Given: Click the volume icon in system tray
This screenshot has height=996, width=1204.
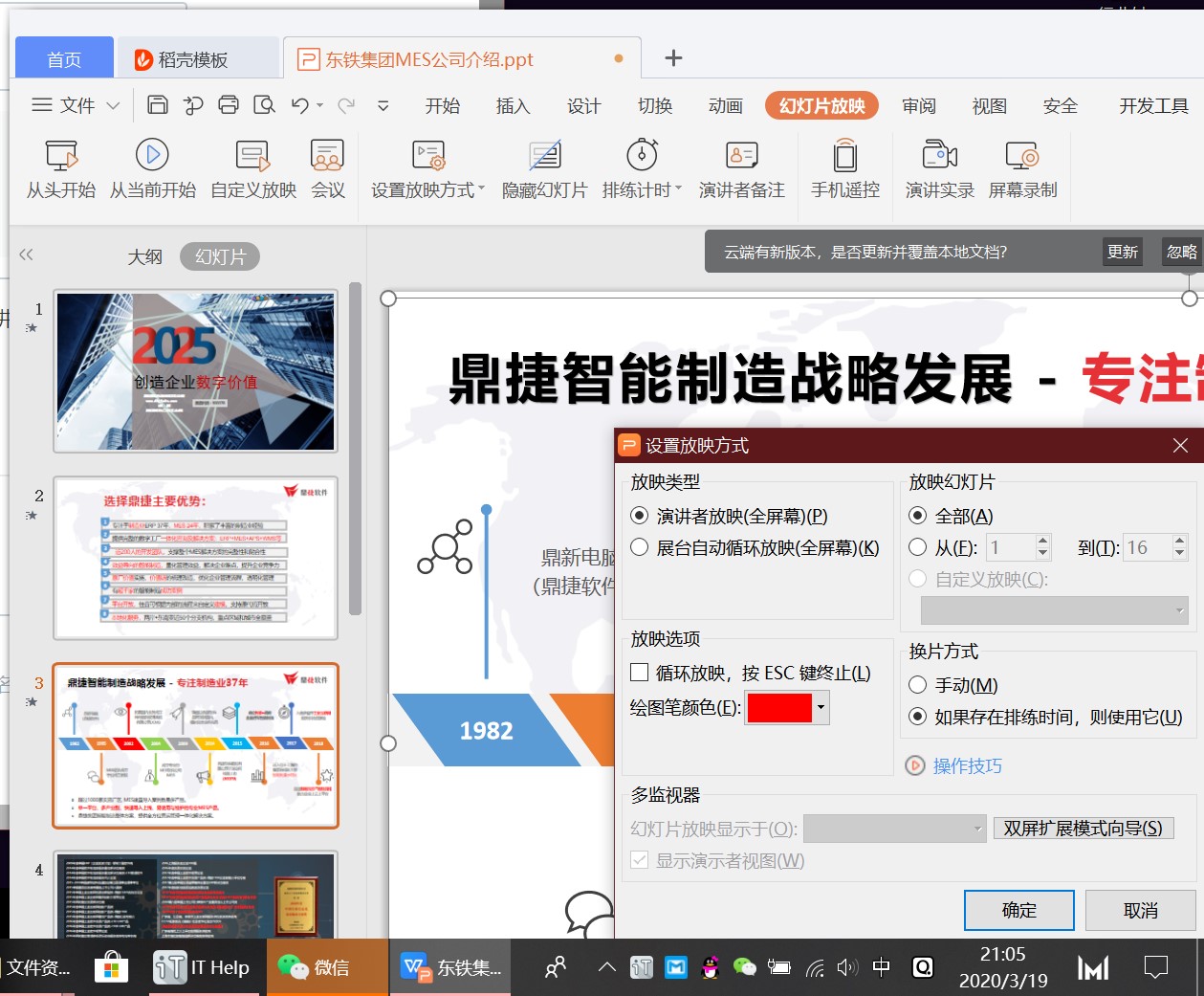Looking at the screenshot, I should (847, 967).
